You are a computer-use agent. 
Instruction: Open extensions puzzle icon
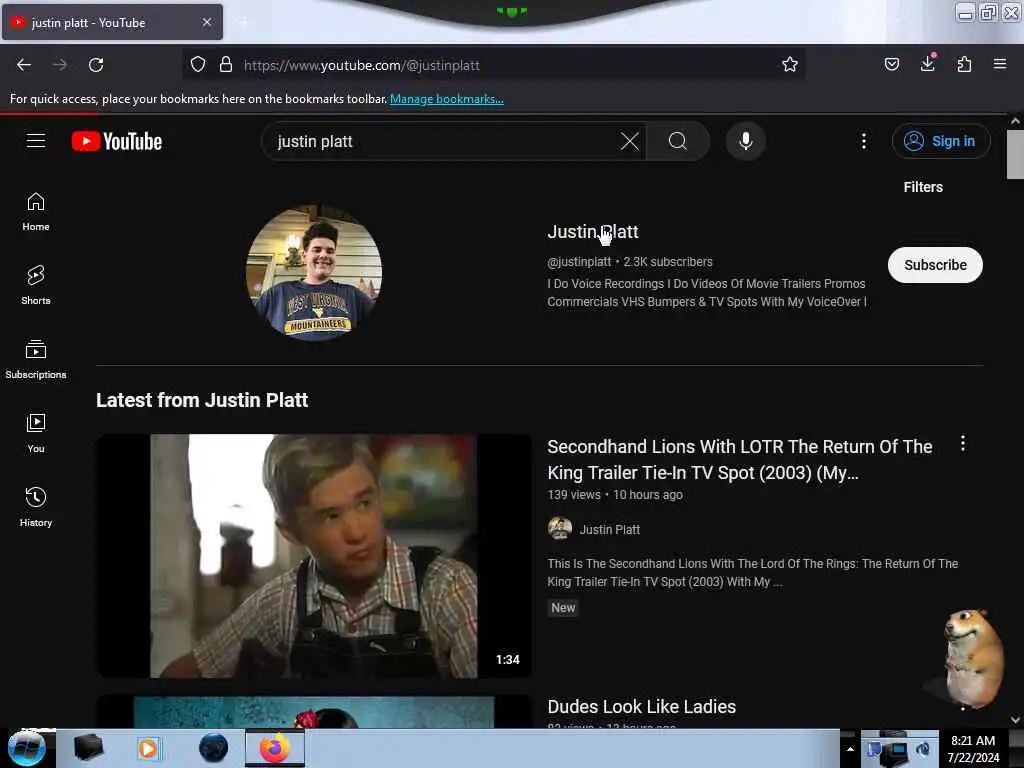point(964,64)
